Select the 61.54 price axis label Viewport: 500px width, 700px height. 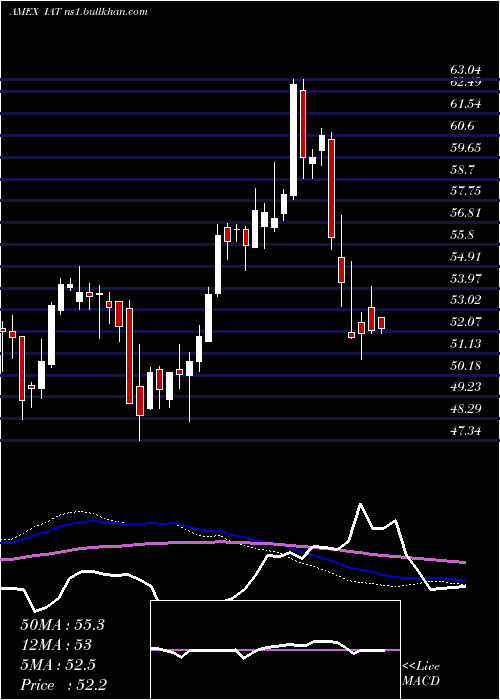(466, 104)
